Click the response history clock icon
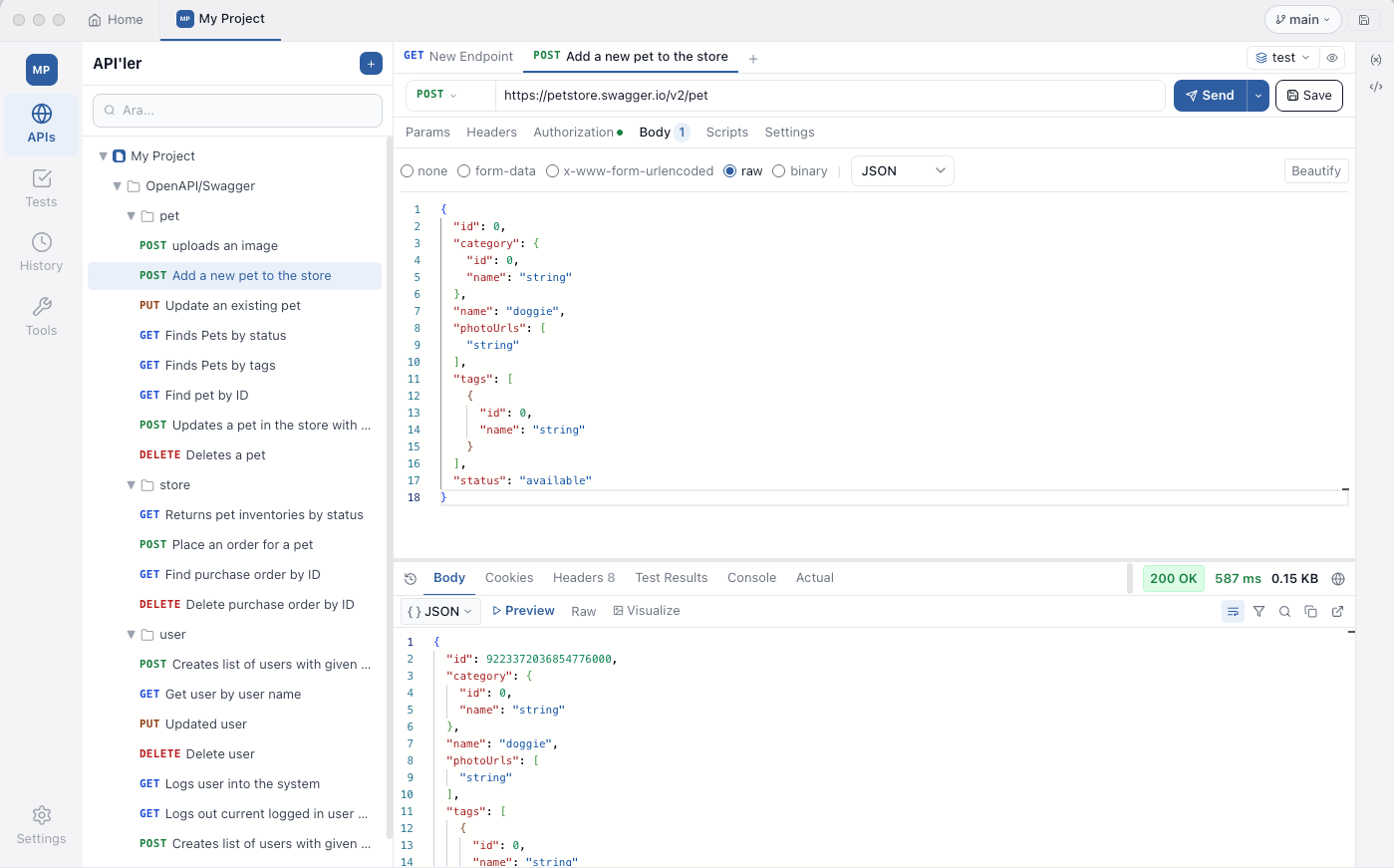The image size is (1394, 868). 411,579
